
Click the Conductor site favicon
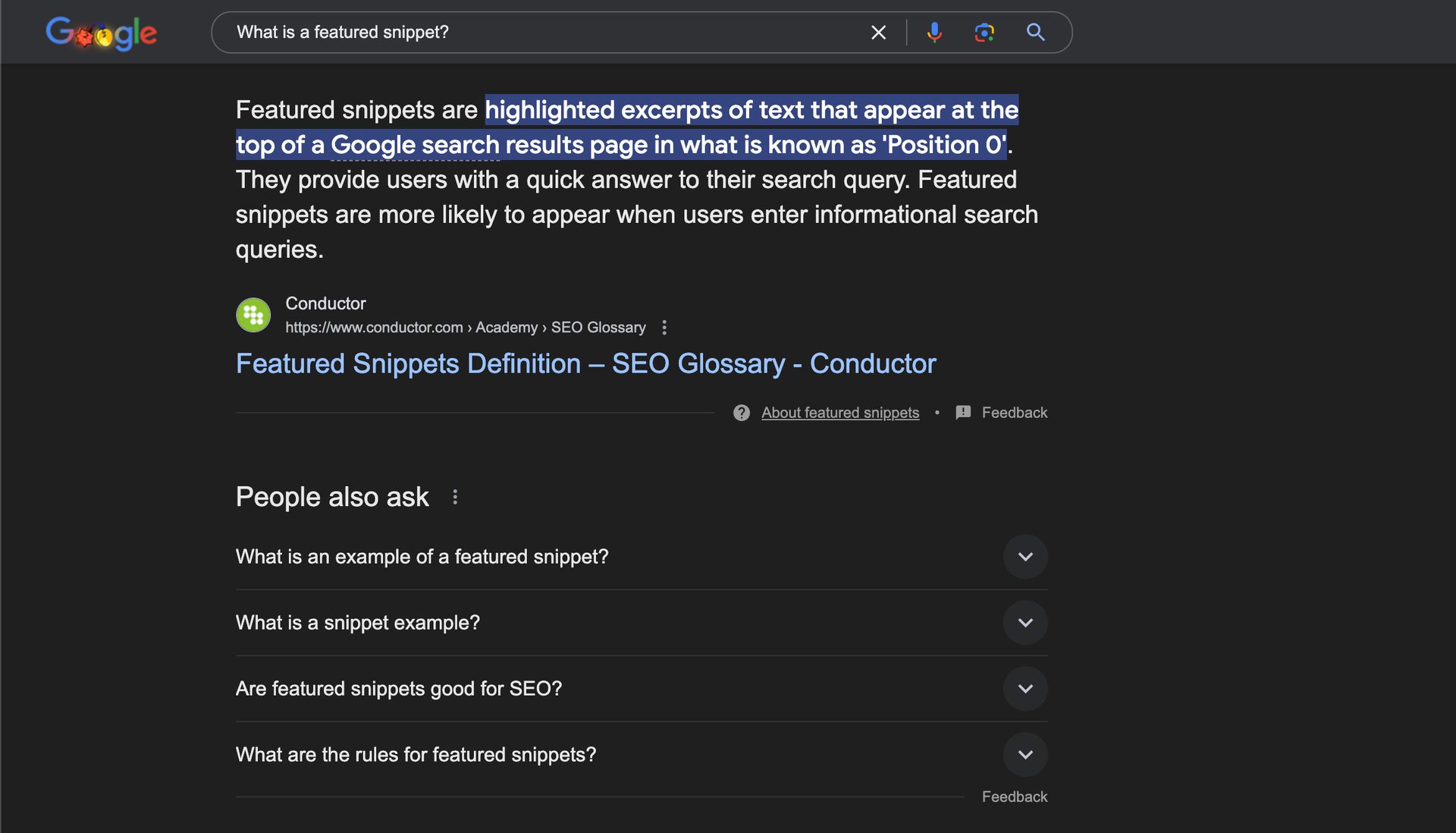[x=253, y=314]
